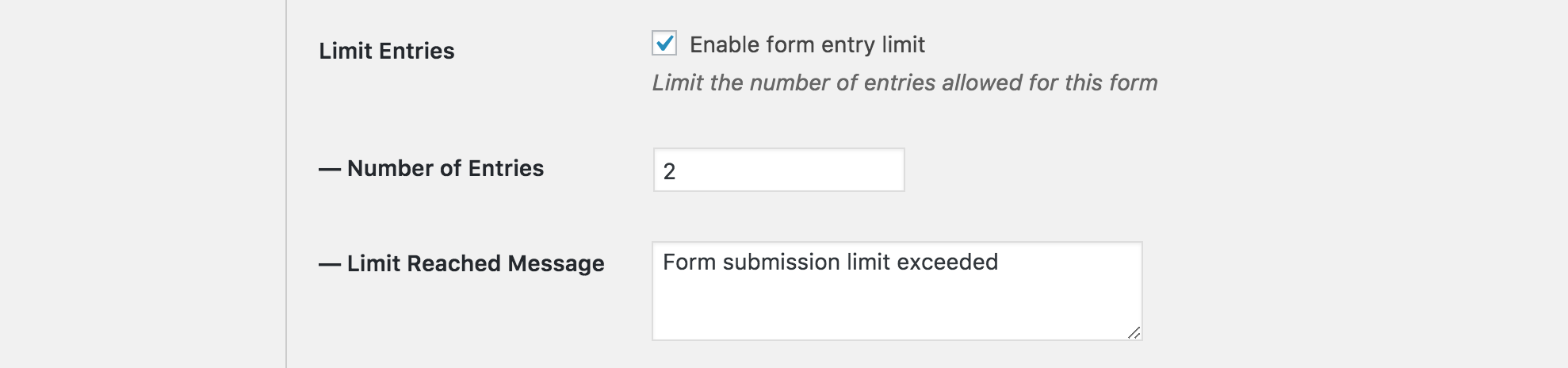Click the dash before "Limit Reached Message"

coord(329,264)
